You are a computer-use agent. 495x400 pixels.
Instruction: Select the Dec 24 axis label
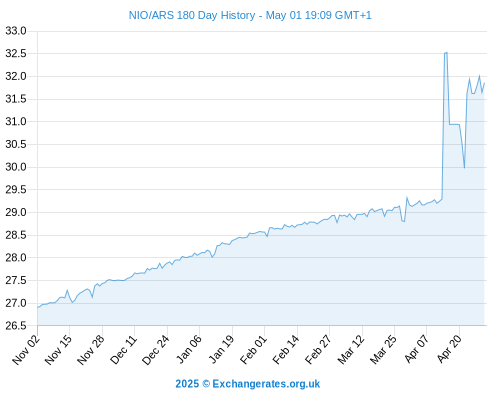point(156,350)
